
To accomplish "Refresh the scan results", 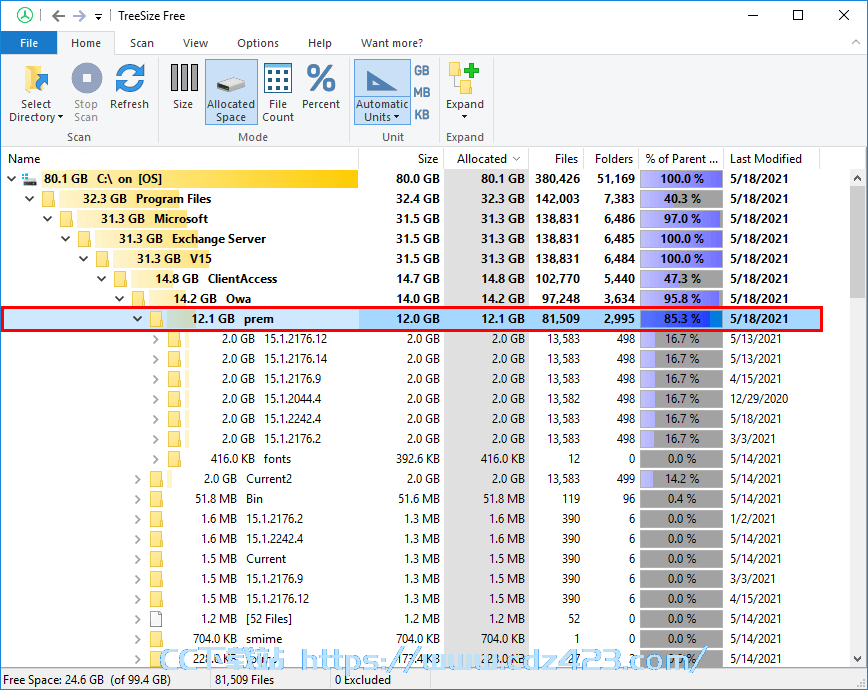I will coord(130,87).
